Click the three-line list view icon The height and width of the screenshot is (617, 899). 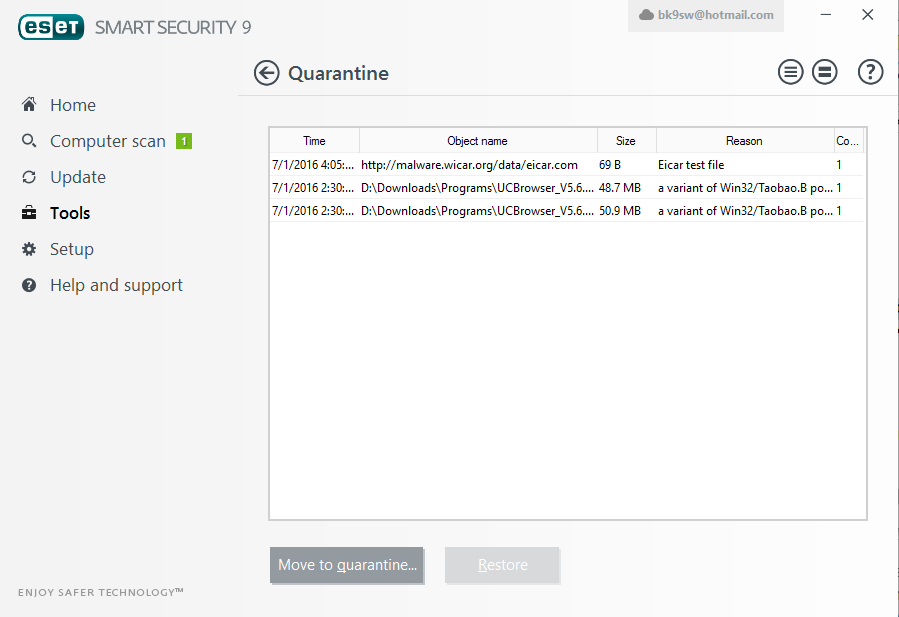click(790, 72)
